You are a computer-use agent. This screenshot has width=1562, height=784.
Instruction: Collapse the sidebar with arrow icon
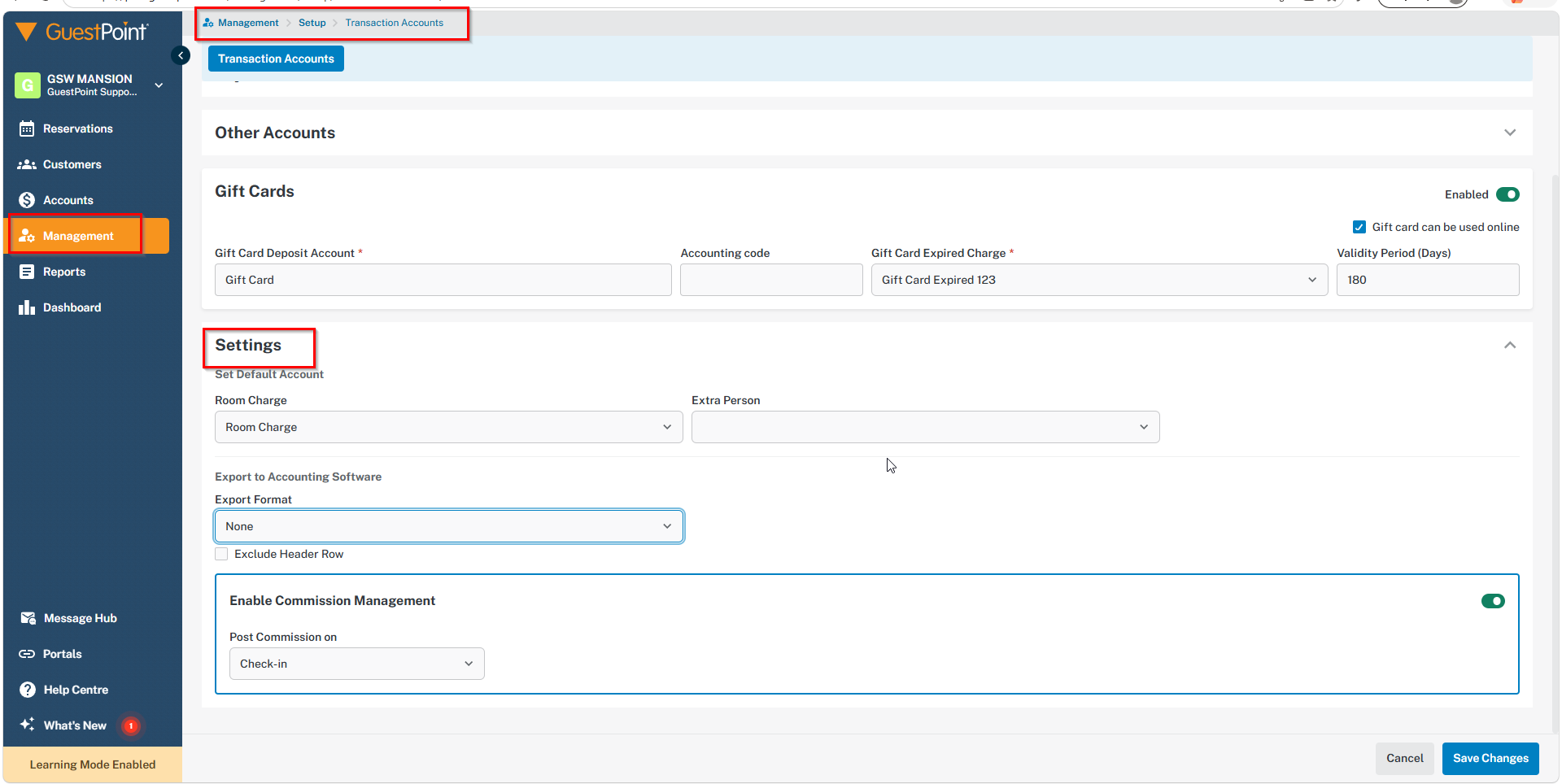click(181, 55)
